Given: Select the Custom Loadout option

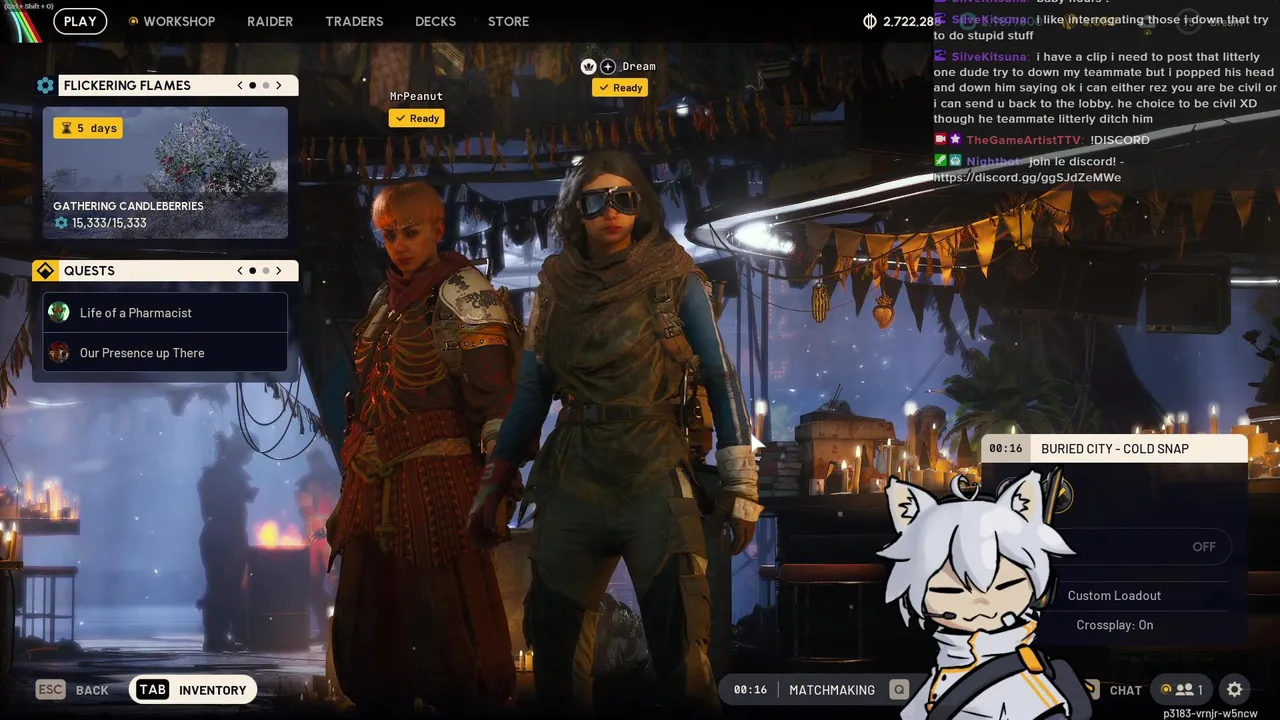Looking at the screenshot, I should point(1114,595).
